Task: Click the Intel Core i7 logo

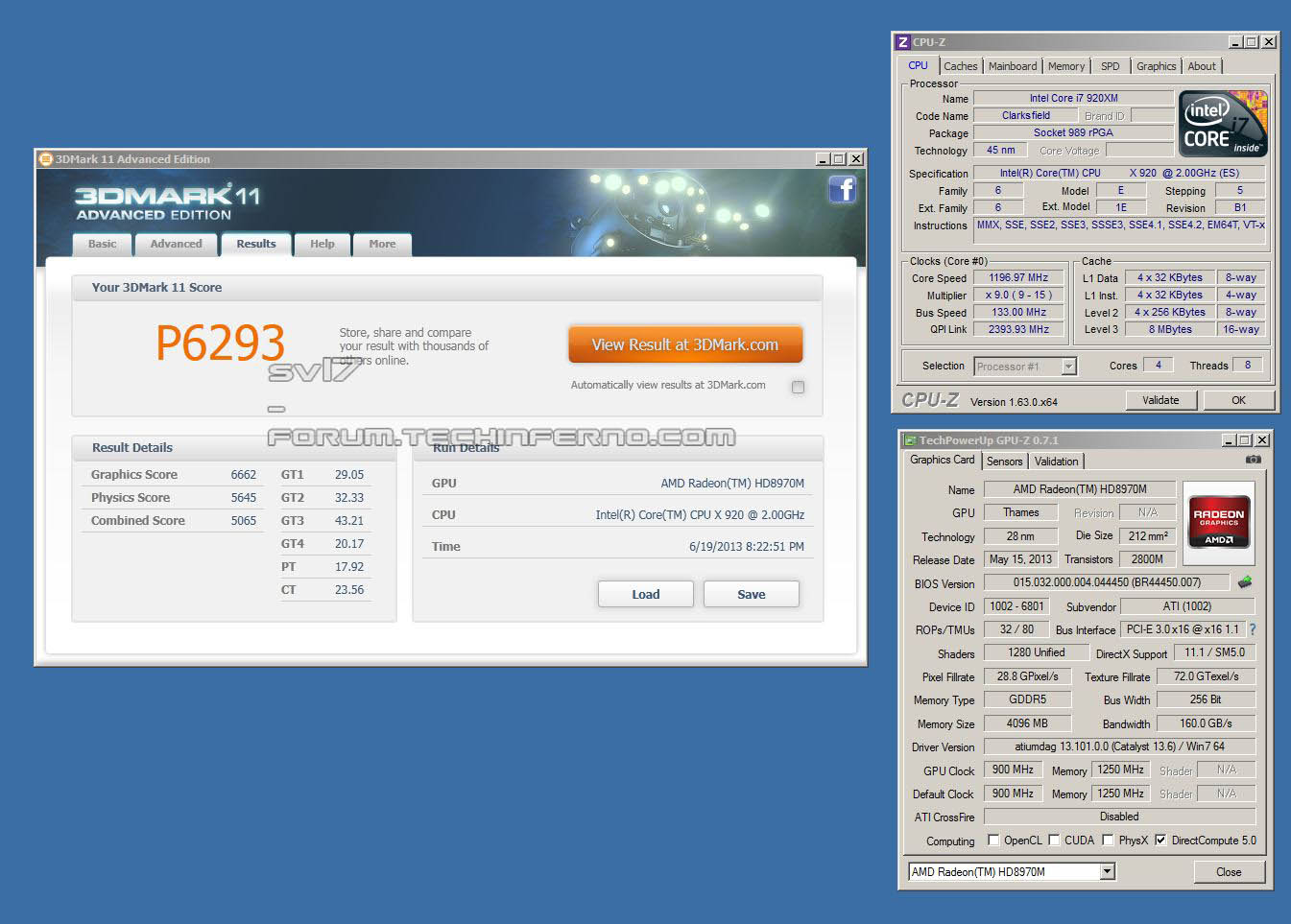Action: (1223, 124)
